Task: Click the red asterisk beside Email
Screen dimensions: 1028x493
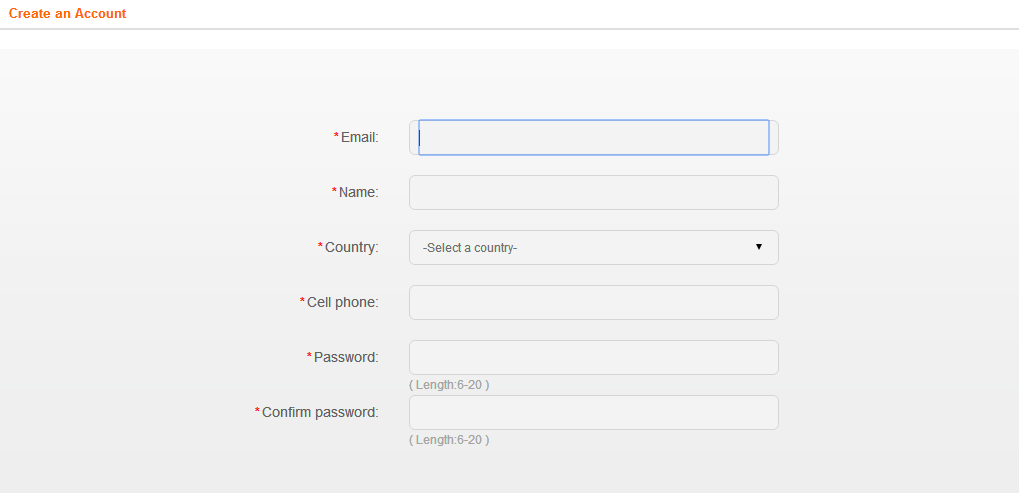Action: (336, 136)
